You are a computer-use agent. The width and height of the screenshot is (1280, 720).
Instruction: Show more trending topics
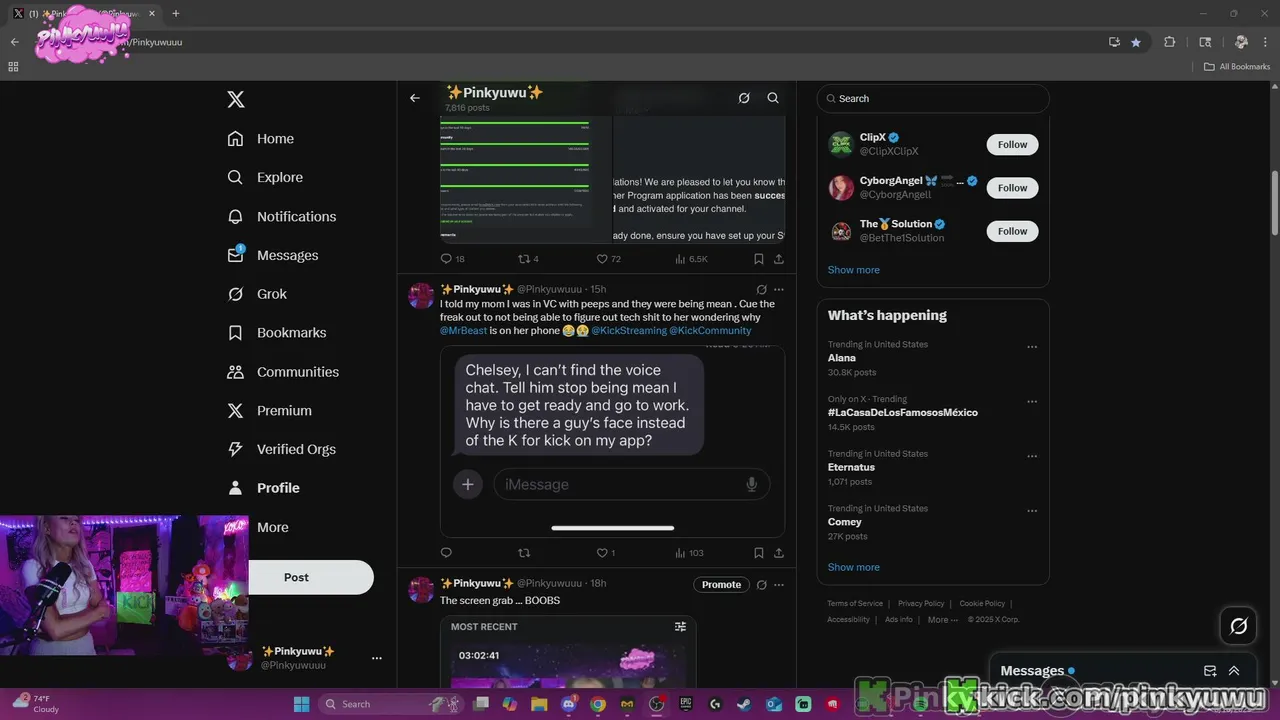click(x=853, y=567)
